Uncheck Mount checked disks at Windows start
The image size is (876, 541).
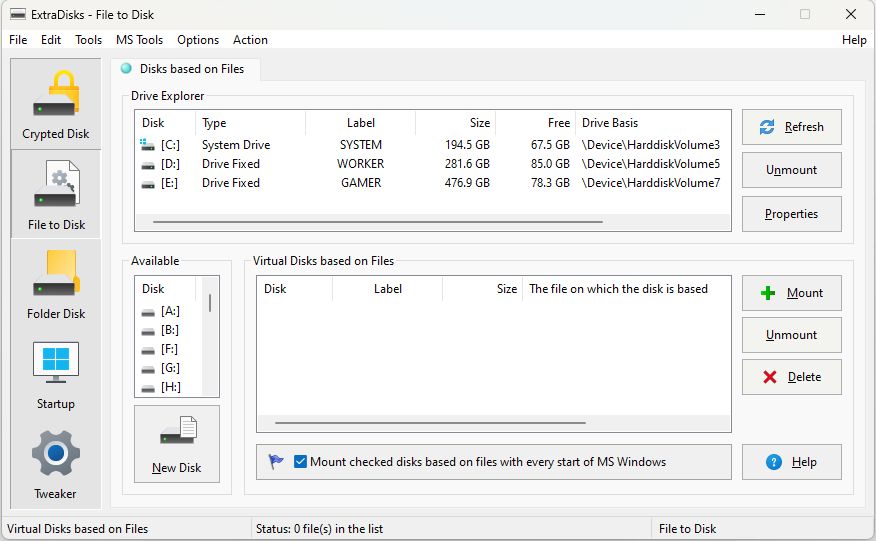coord(301,462)
